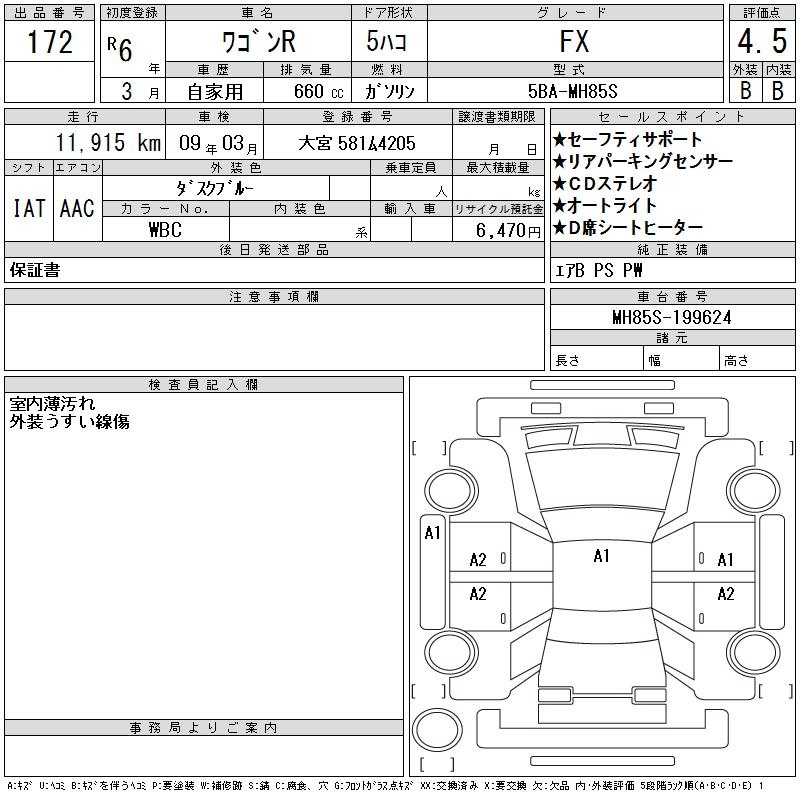Select sales point ★セーフティサポート

[x=627, y=139]
